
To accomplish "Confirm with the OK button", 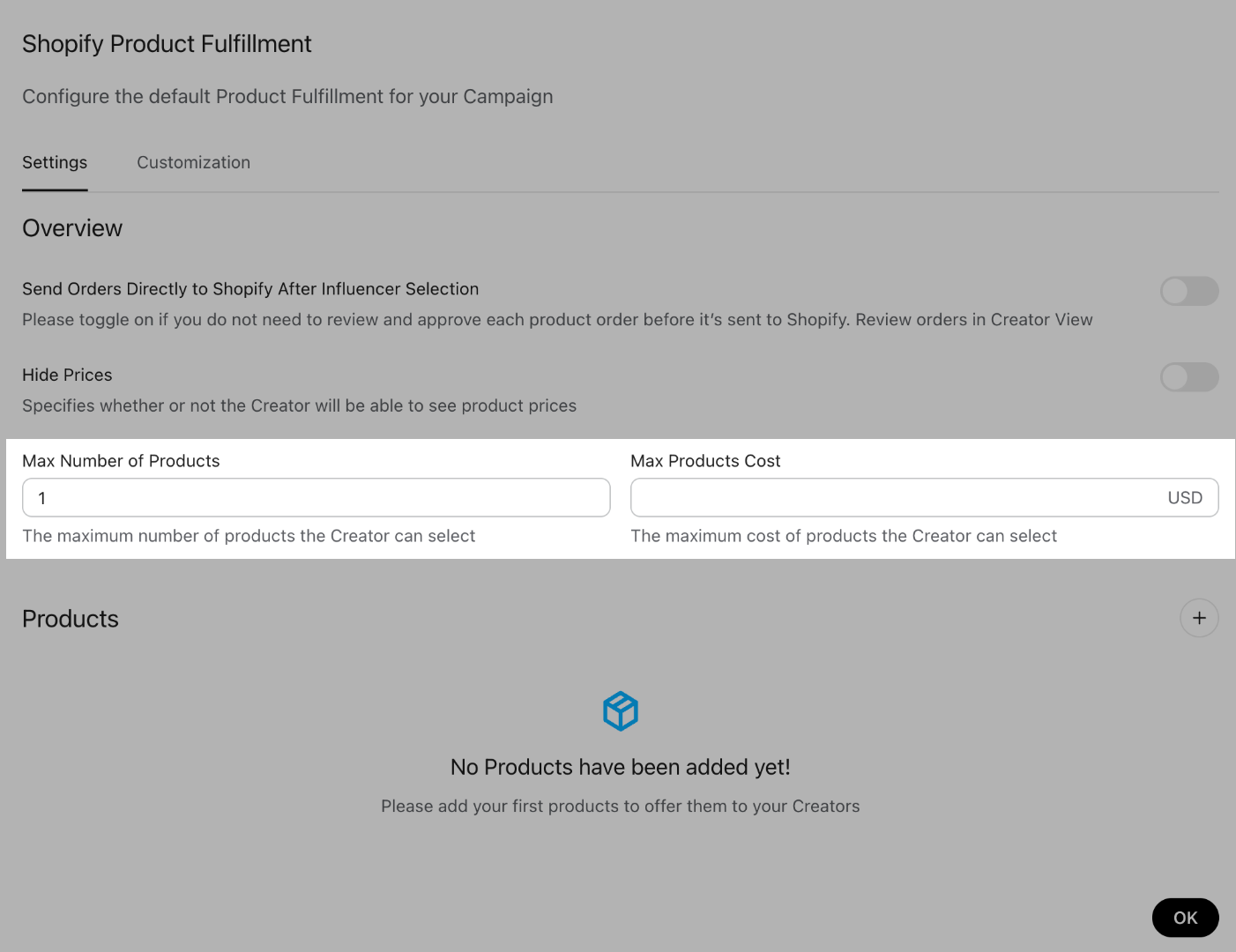I will 1185,918.
